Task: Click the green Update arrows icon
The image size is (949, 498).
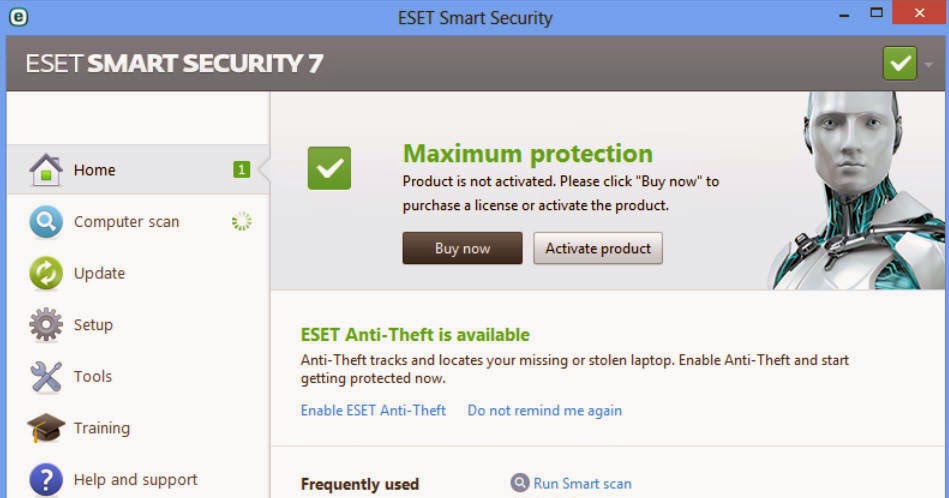Action: coord(45,274)
